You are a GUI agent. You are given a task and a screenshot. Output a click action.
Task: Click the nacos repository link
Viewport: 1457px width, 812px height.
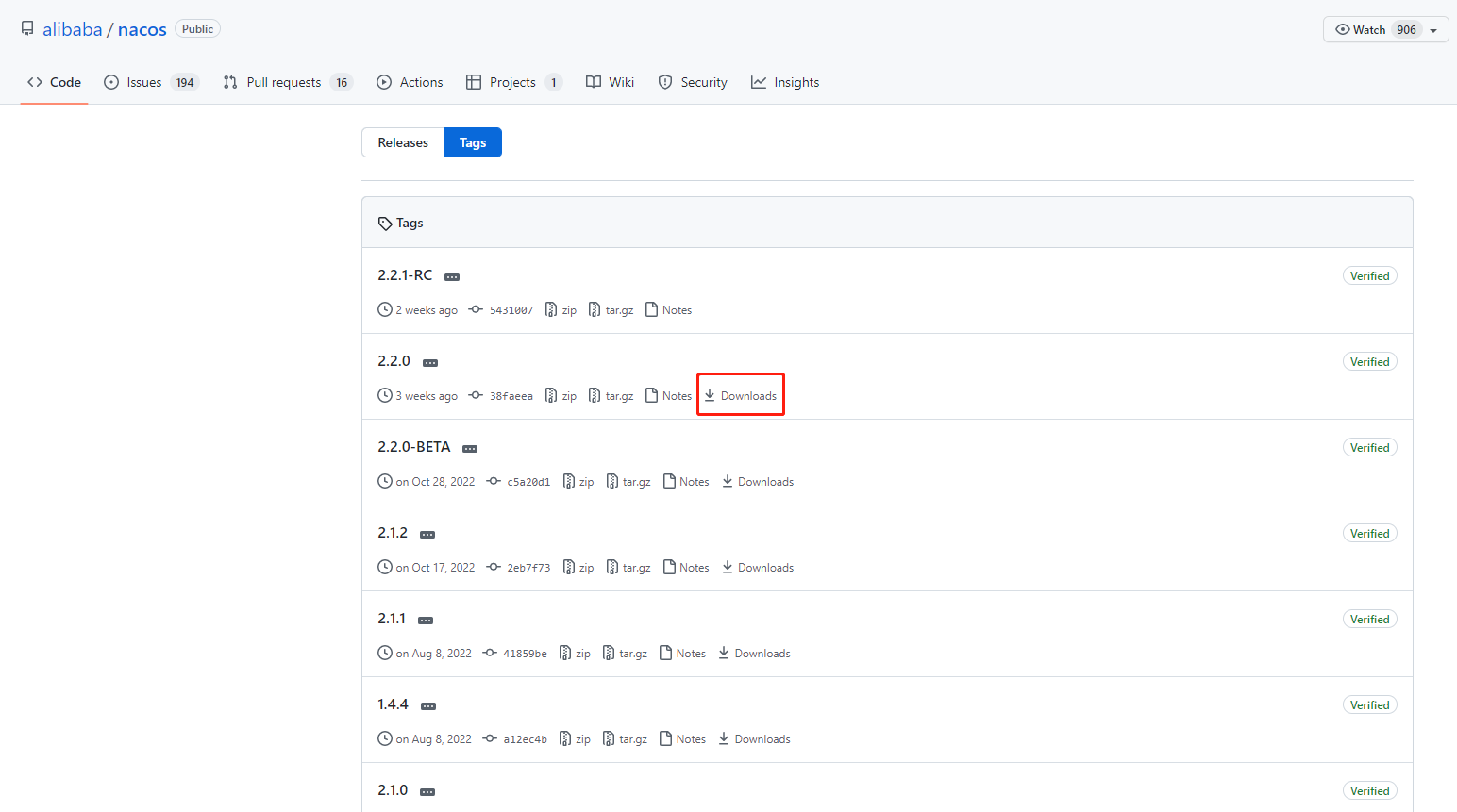[x=142, y=29]
